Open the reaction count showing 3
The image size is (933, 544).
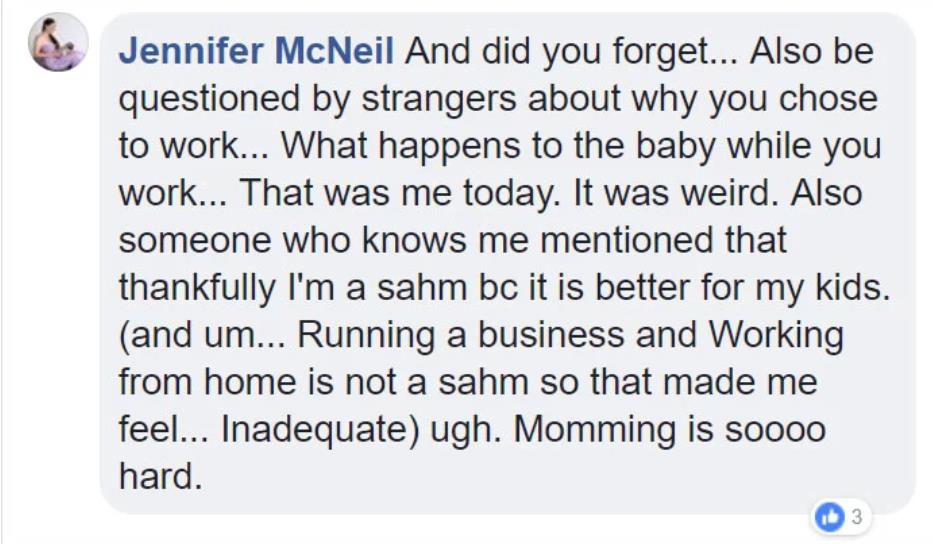[x=856, y=517]
